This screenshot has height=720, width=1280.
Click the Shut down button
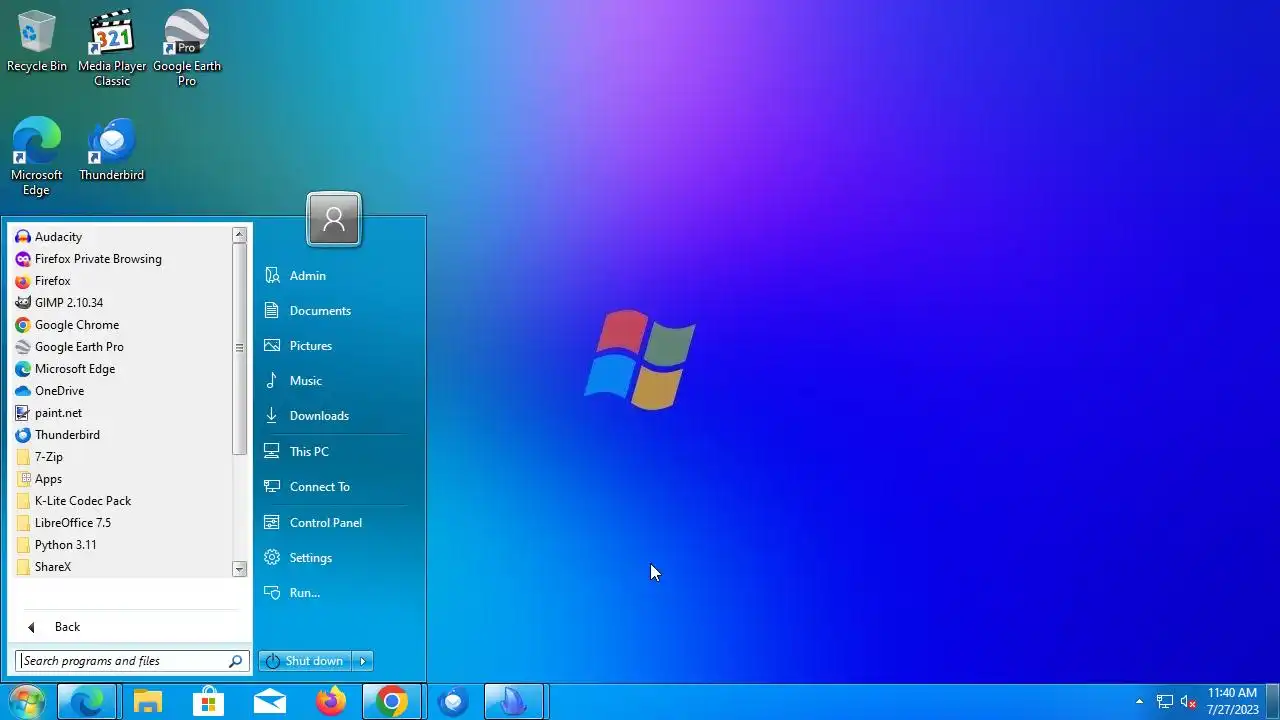pyautogui.click(x=306, y=661)
